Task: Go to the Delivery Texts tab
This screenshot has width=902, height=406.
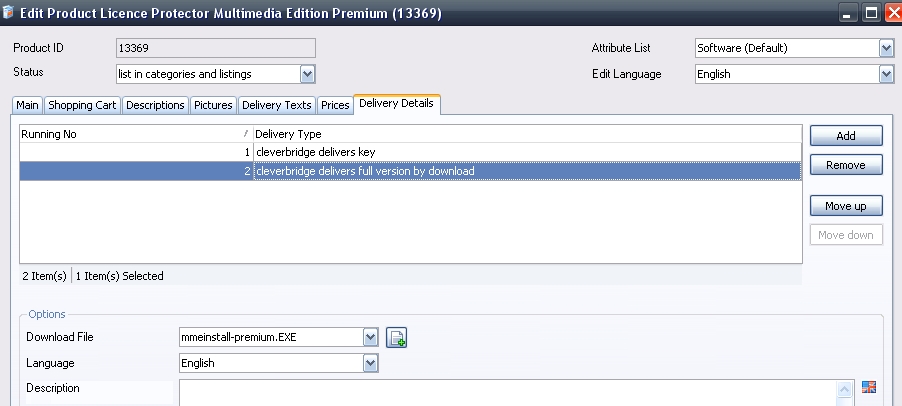Action: point(276,105)
